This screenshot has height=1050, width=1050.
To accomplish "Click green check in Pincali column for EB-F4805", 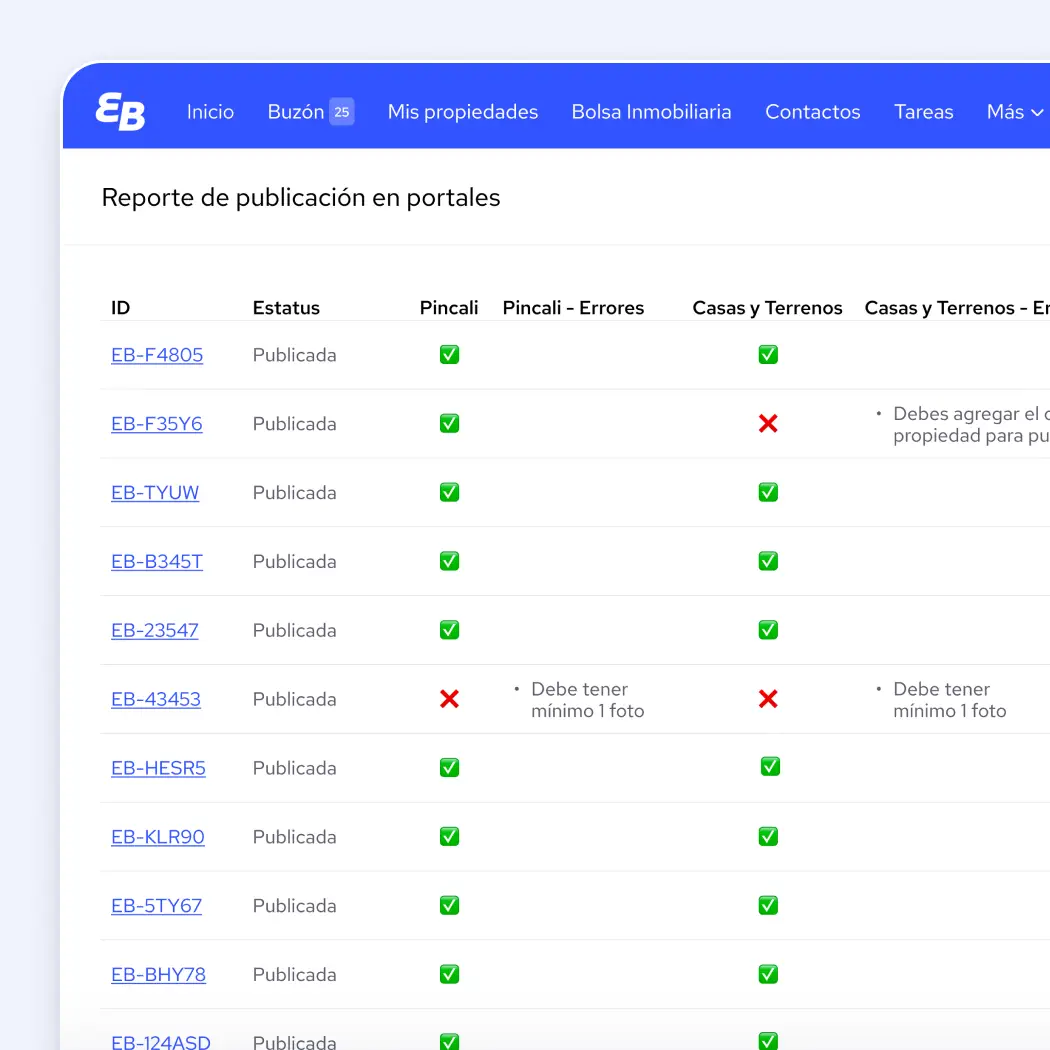I will (449, 355).
